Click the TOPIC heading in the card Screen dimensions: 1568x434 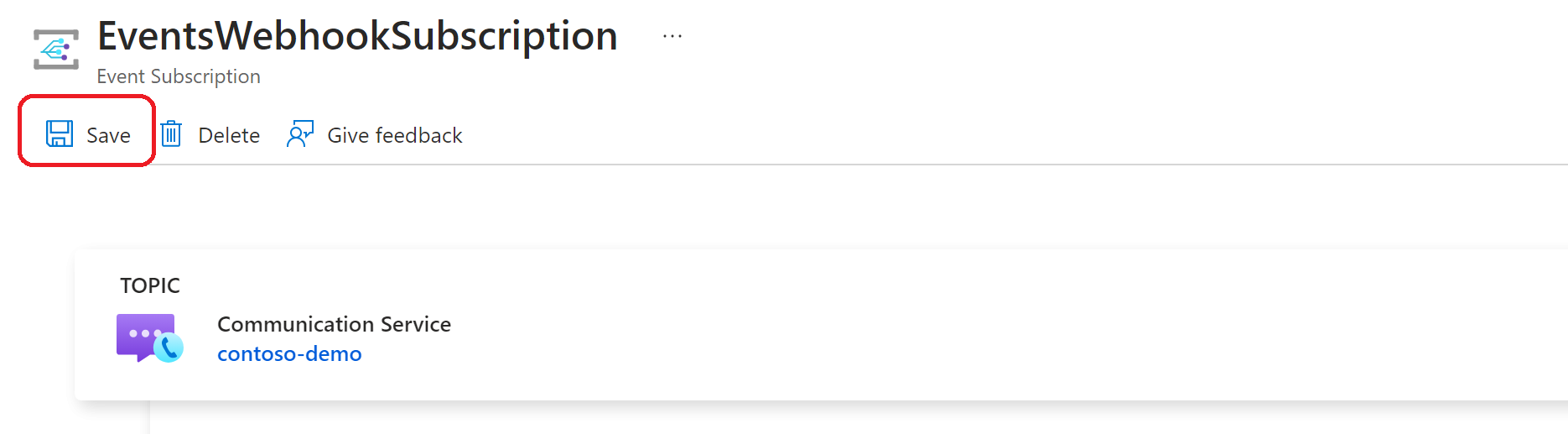[x=150, y=285]
